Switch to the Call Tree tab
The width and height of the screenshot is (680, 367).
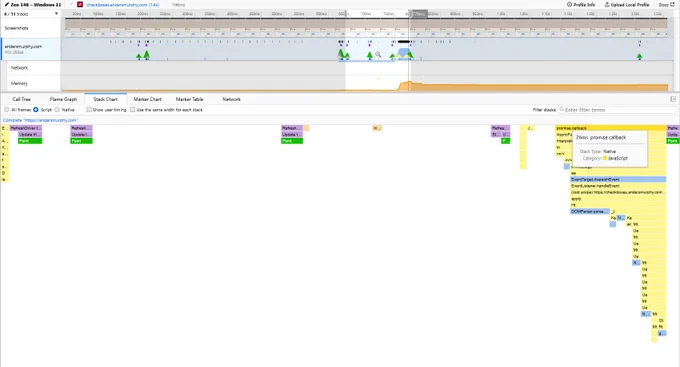[x=22, y=99]
